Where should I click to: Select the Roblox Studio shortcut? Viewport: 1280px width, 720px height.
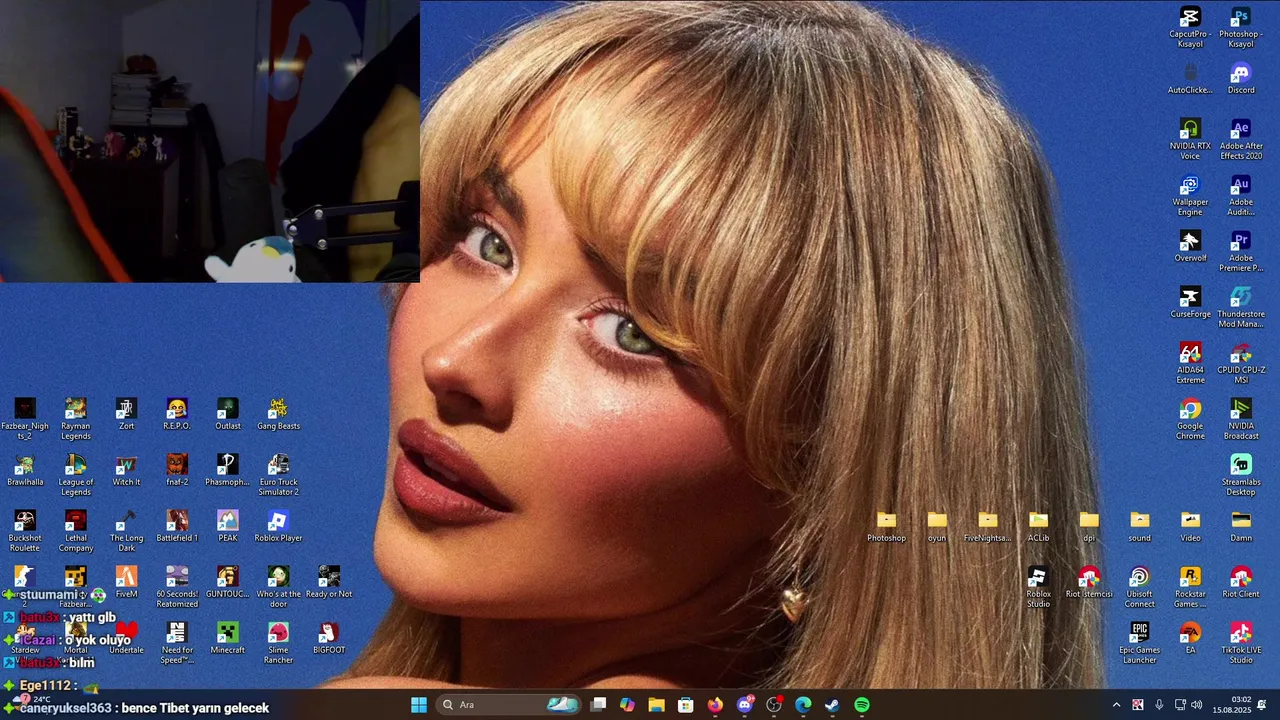click(x=1039, y=587)
